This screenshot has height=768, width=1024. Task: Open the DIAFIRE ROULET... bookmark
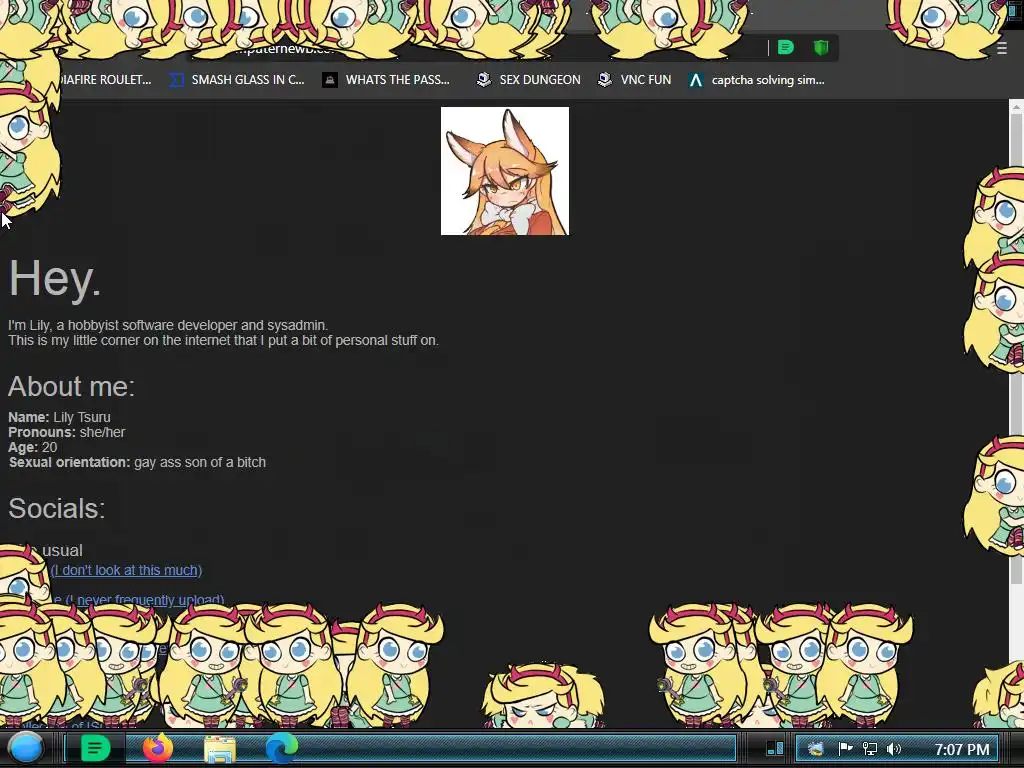coord(106,80)
